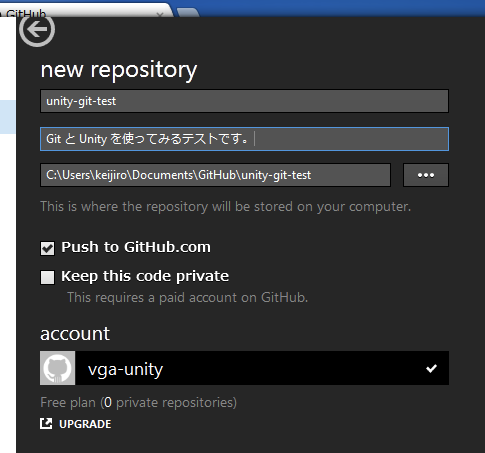This screenshot has width=485, height=453.
Task: Open the folder browser with the ellipsis button
Action: pyautogui.click(x=426, y=175)
